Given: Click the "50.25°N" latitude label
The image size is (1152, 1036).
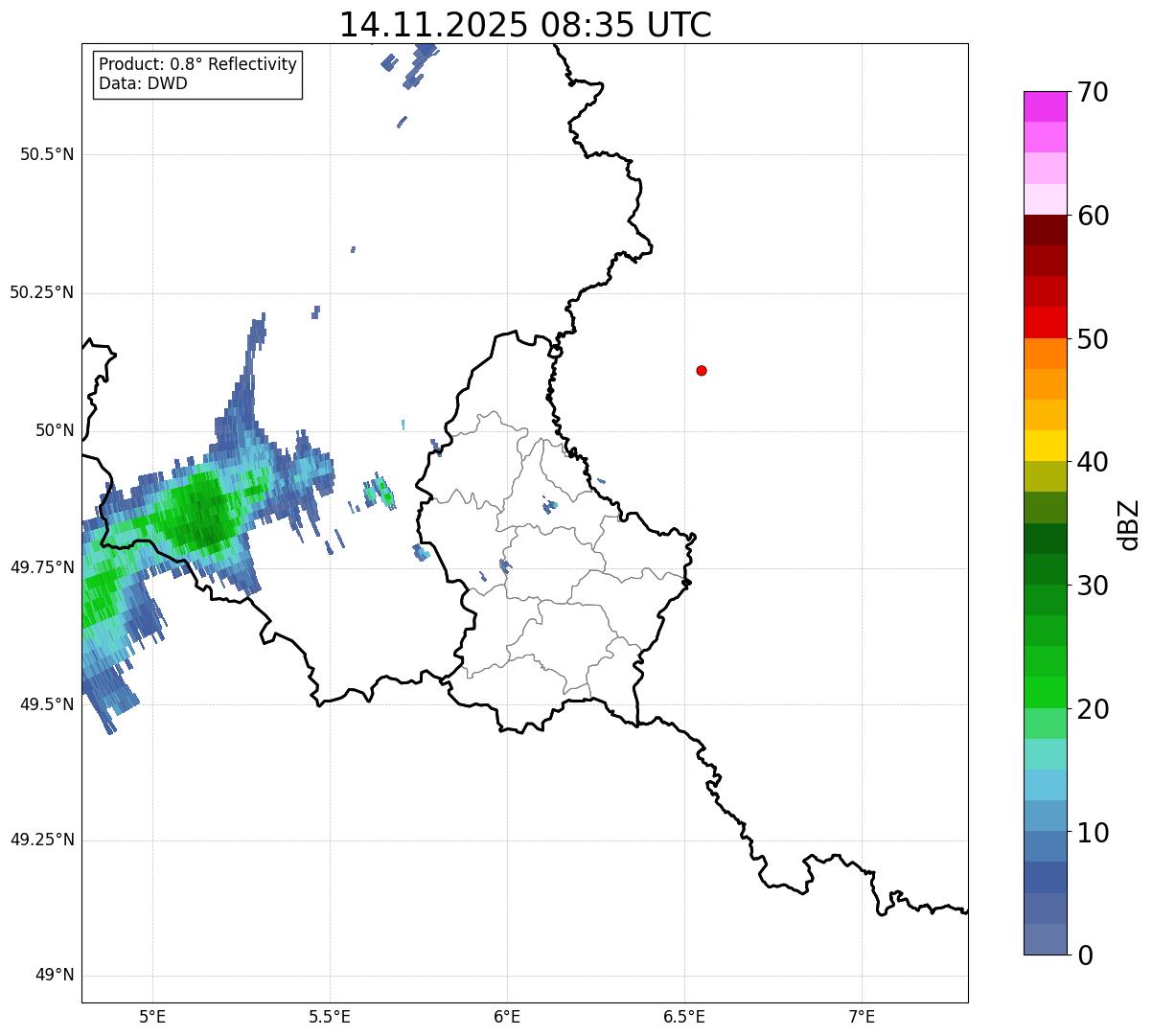Looking at the screenshot, I should coord(42,292).
